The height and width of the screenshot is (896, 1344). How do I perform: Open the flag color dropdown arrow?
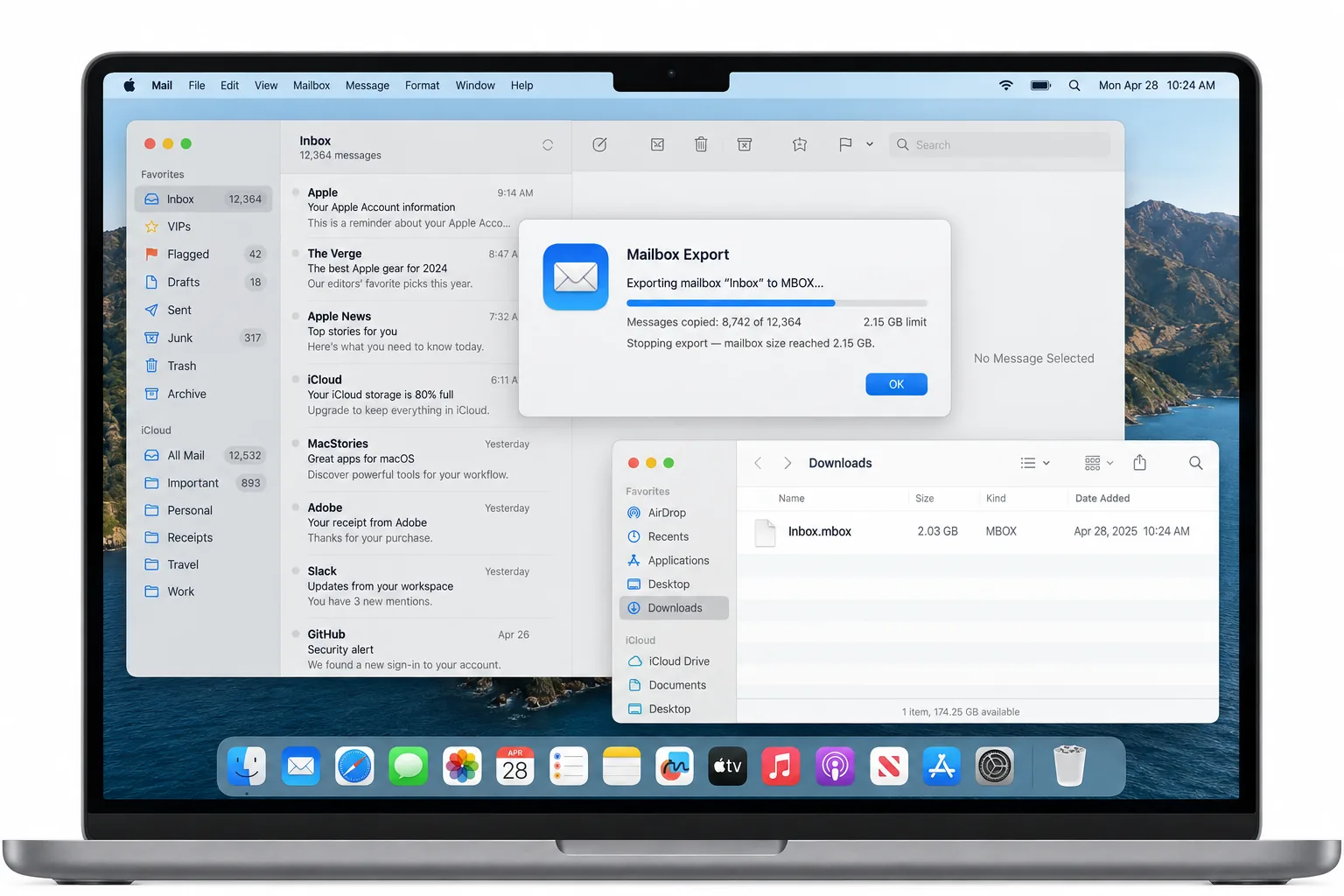point(870,144)
